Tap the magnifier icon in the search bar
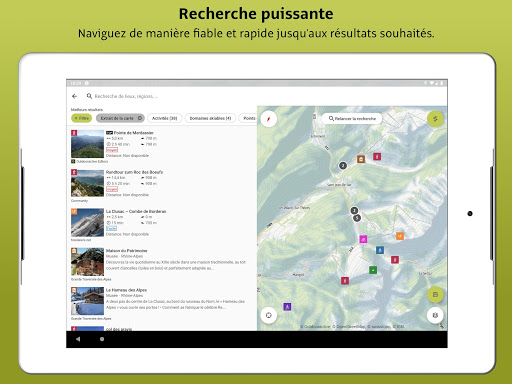Screen dimensions: 512x384 tap(89, 96)
